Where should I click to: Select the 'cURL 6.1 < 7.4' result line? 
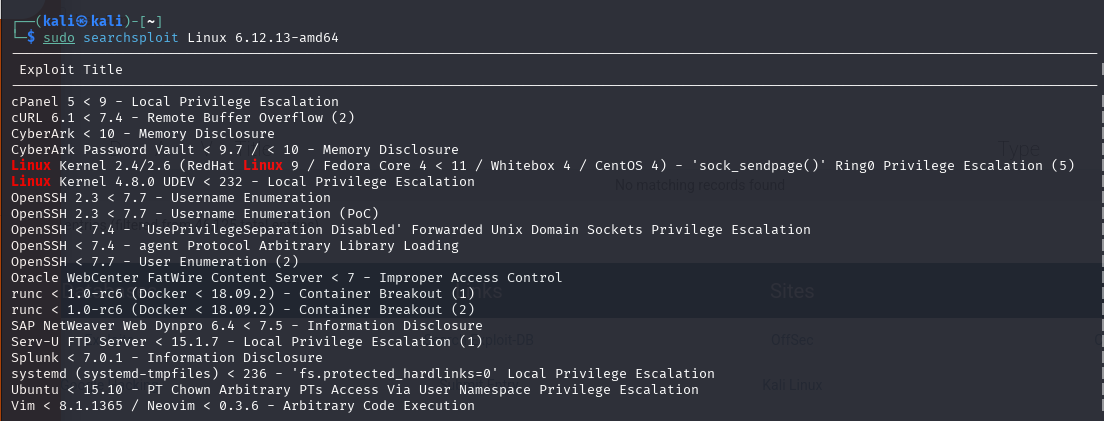coord(182,118)
